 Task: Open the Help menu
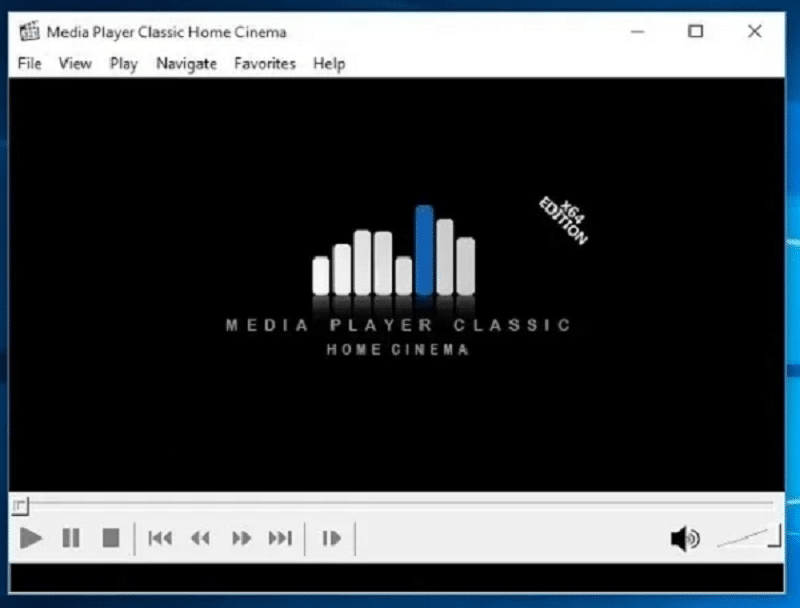click(x=329, y=64)
